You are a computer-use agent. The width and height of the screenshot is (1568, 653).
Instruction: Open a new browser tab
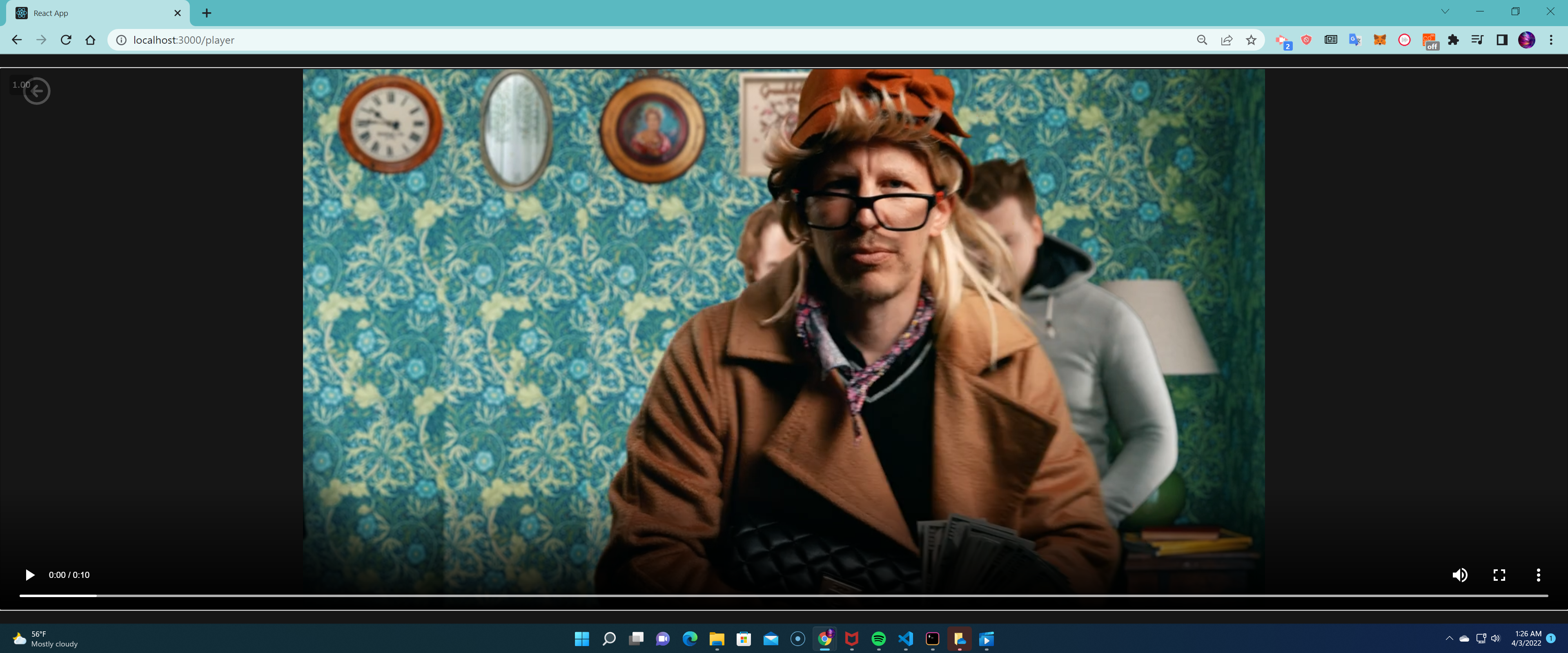[x=206, y=13]
